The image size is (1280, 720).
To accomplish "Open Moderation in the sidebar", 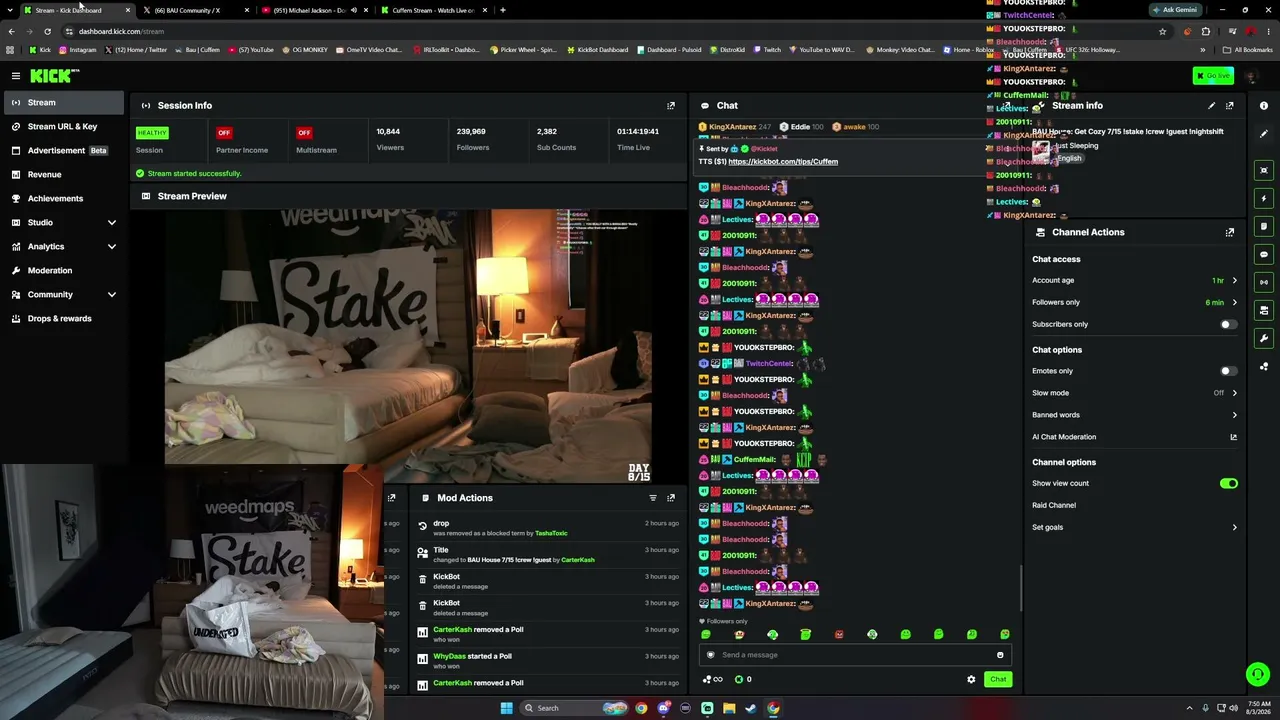I will [64, 270].
